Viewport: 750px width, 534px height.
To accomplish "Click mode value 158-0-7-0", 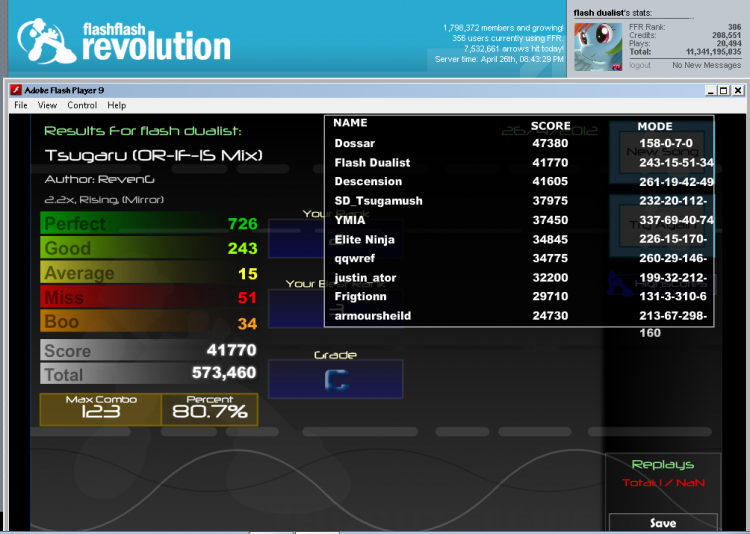I will coord(666,143).
